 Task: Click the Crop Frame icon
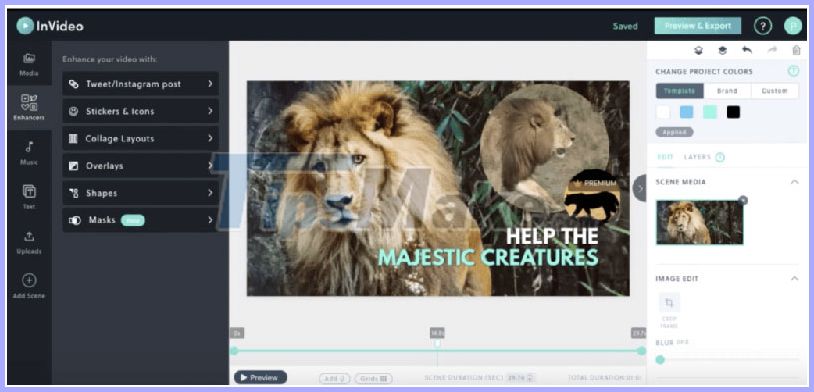click(669, 302)
